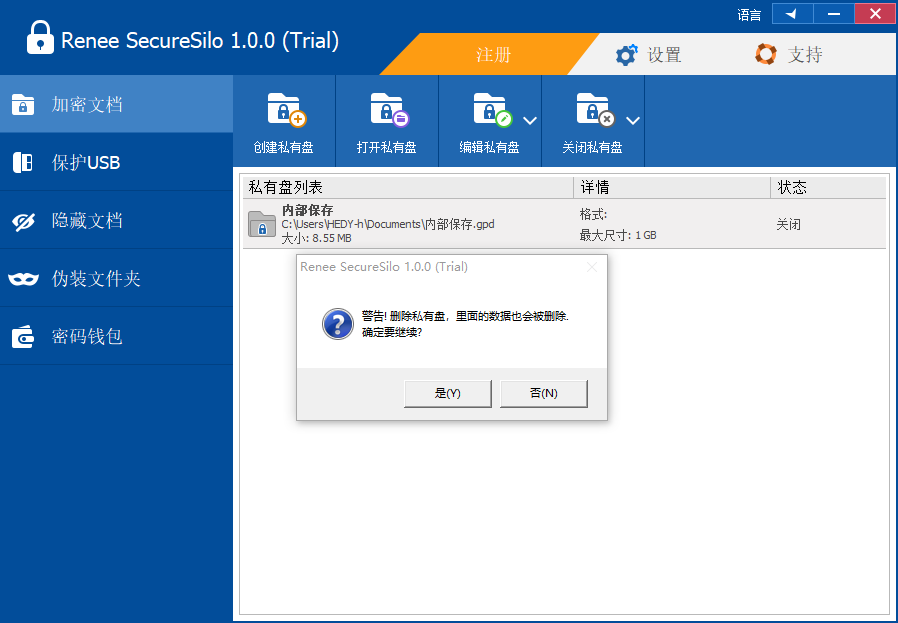Screen dimensions: 898x623
Task: Click the 编辑私有盘 edit private disk icon
Action: click(493, 109)
